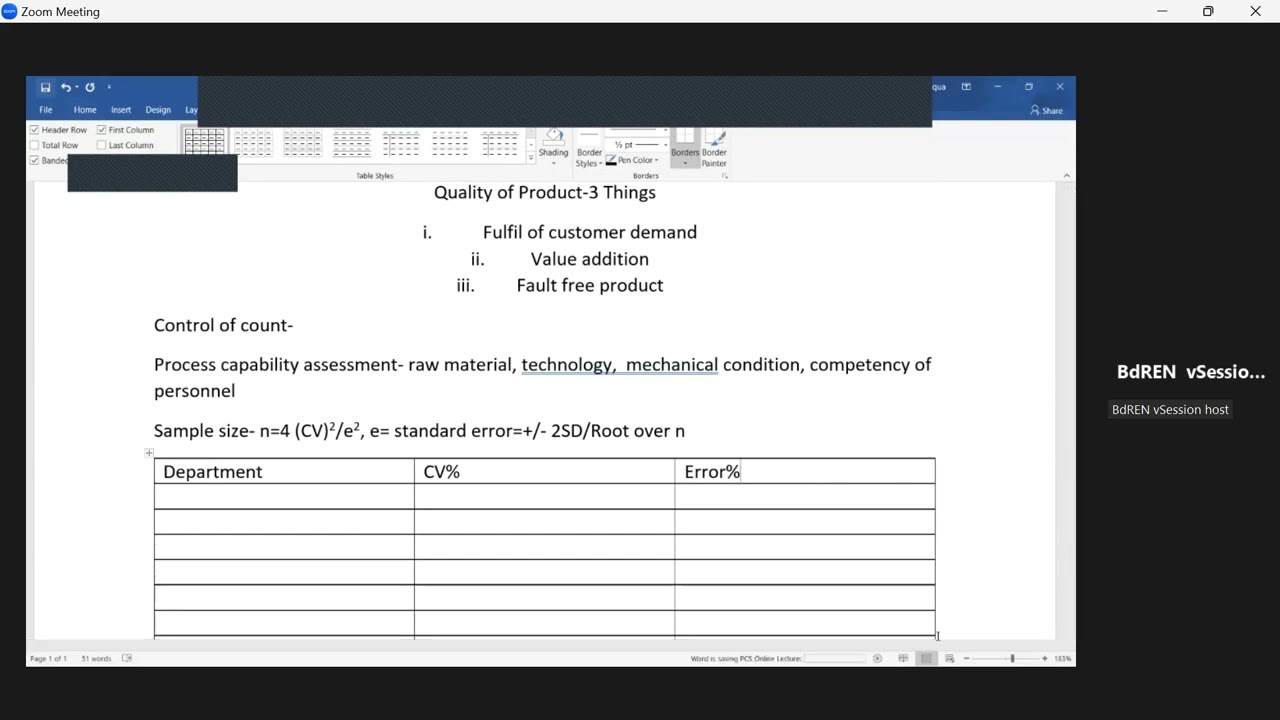Click the empty cell below Error%

pyautogui.click(x=805, y=496)
